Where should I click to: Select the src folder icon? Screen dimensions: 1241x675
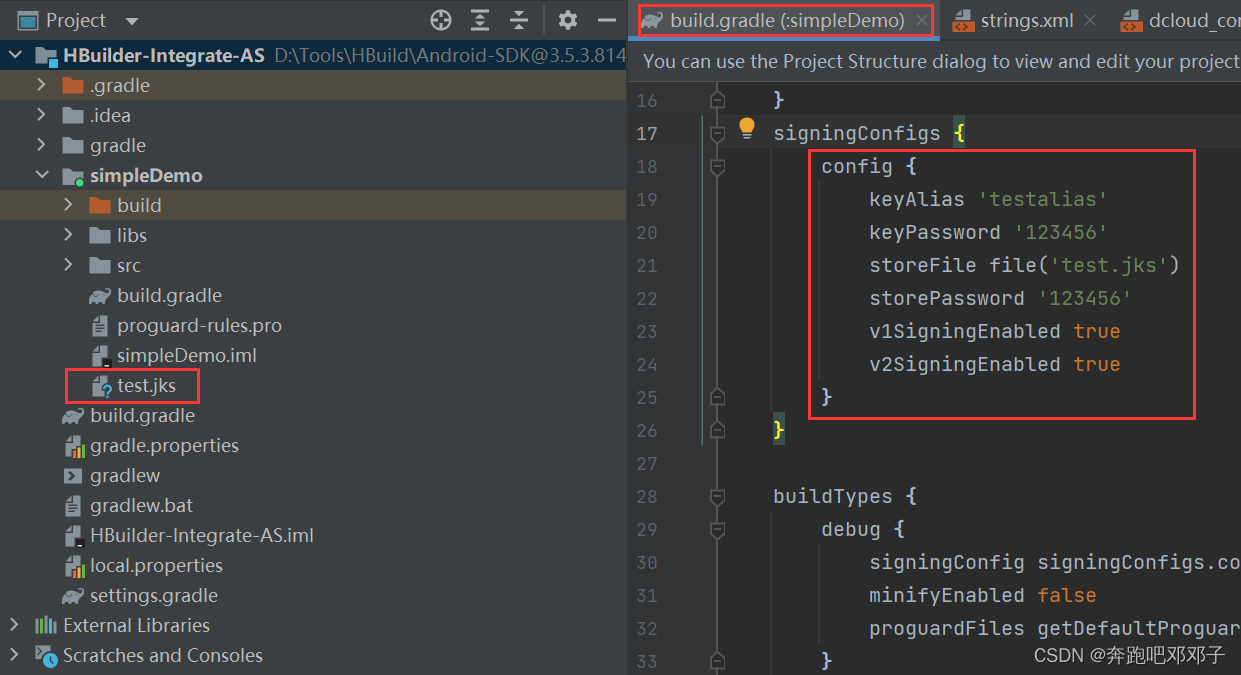[x=99, y=265]
